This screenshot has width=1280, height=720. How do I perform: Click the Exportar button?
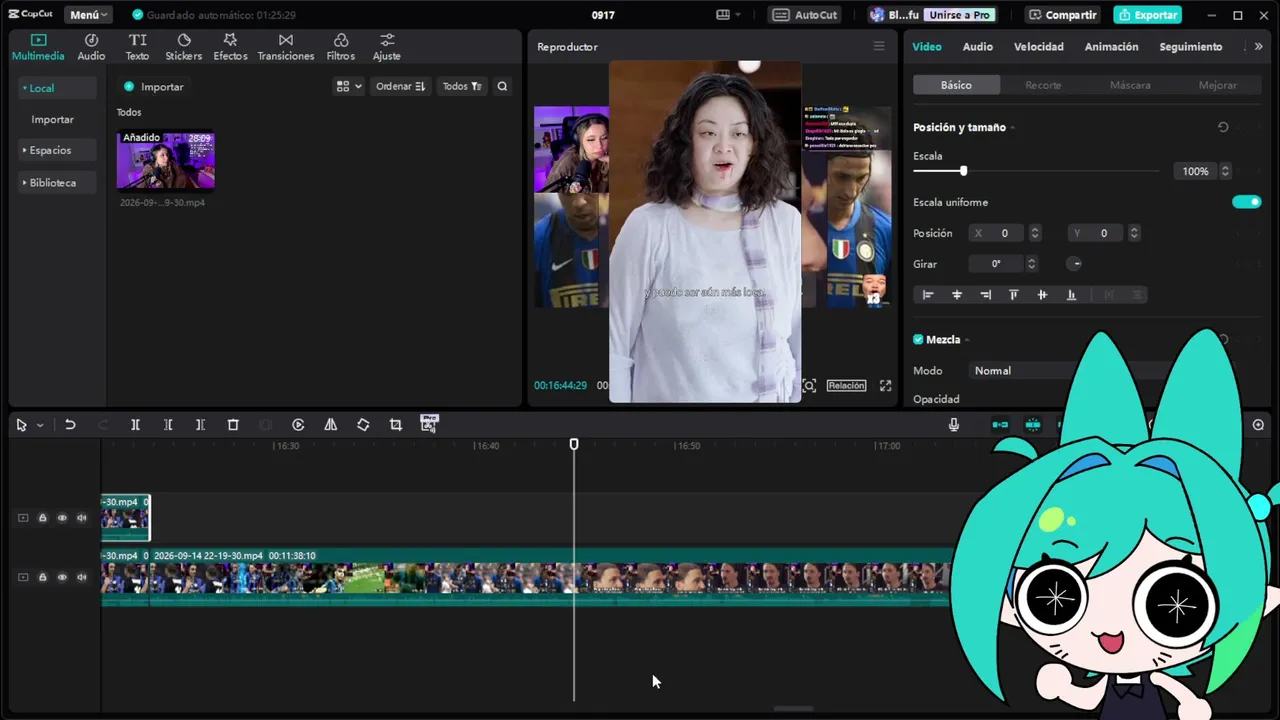point(1147,15)
